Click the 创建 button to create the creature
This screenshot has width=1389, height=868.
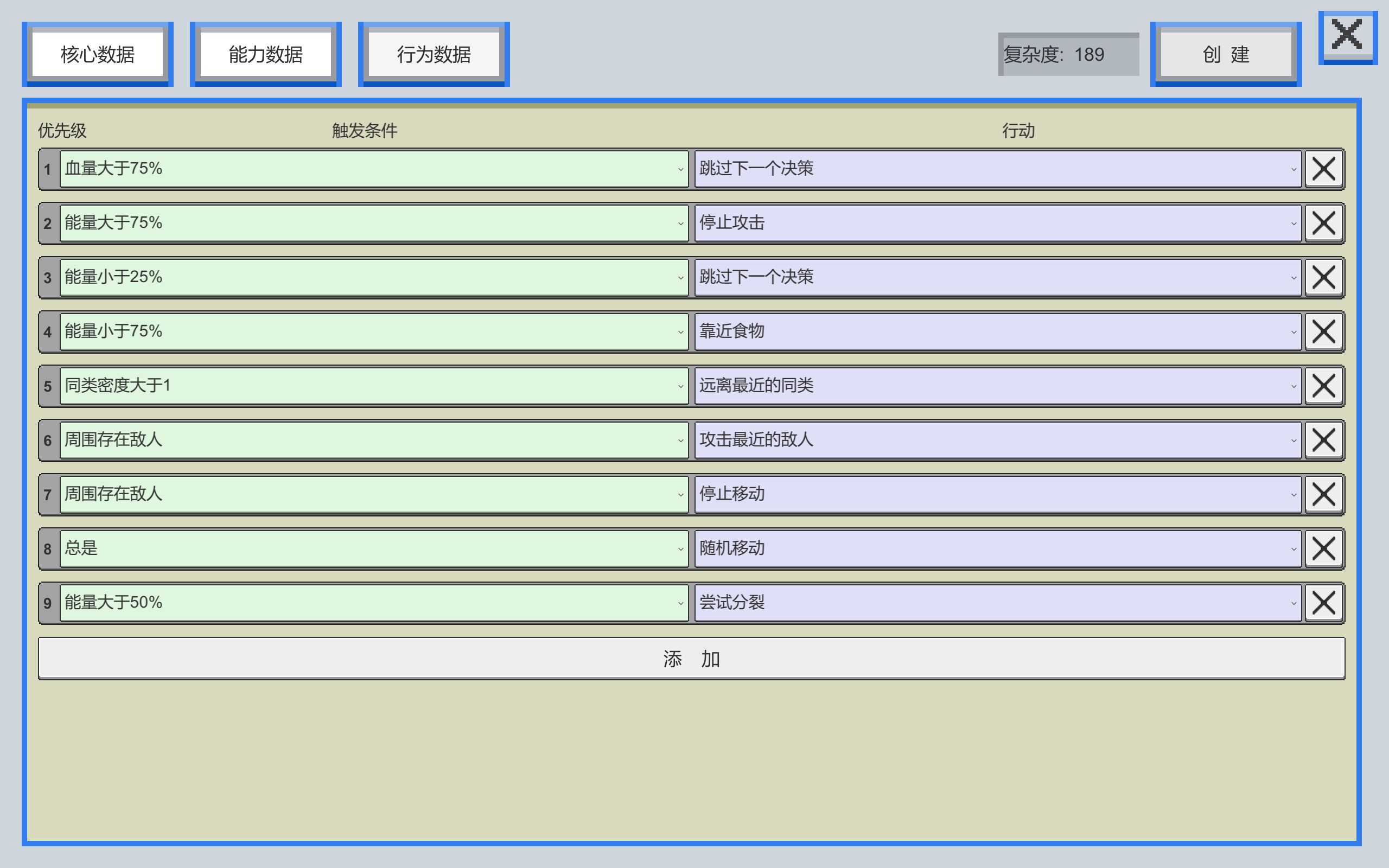(x=1226, y=55)
